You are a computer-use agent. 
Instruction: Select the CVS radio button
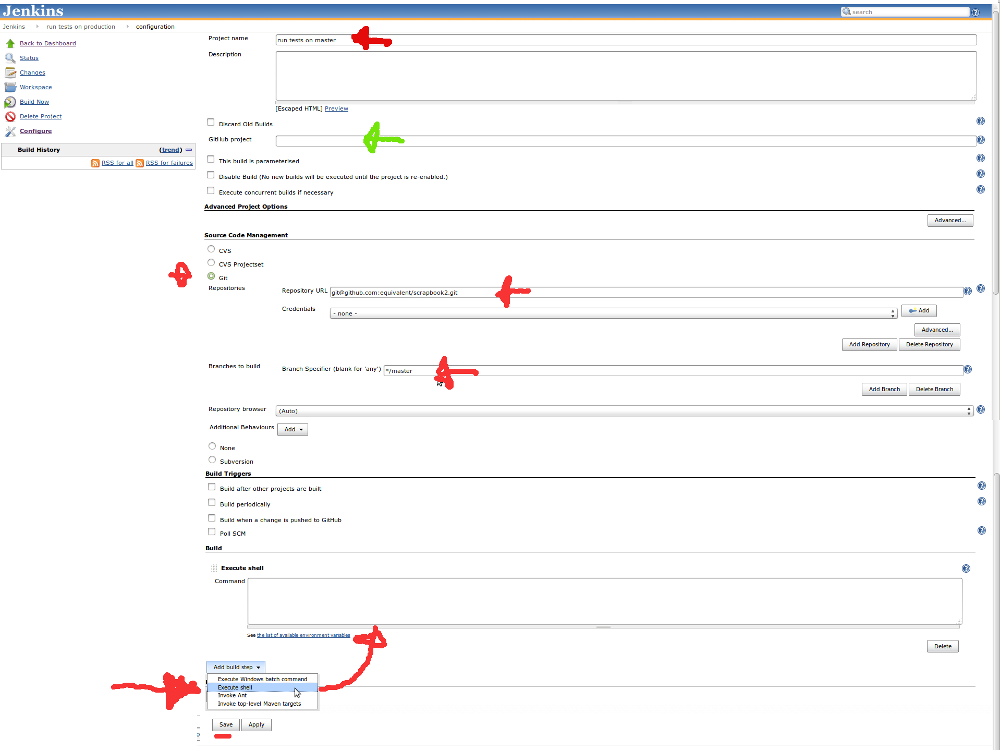[211, 249]
